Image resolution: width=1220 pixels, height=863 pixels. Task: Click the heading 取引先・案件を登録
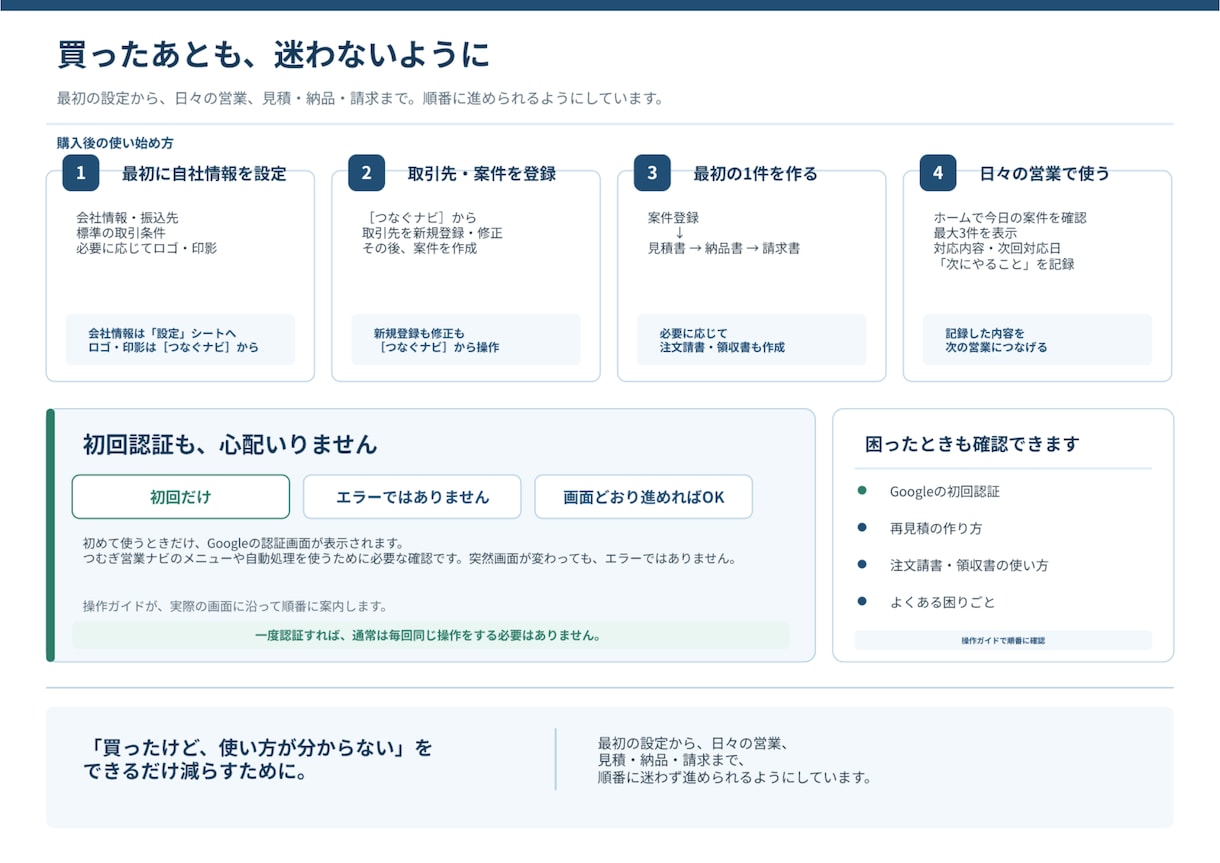tap(482, 174)
